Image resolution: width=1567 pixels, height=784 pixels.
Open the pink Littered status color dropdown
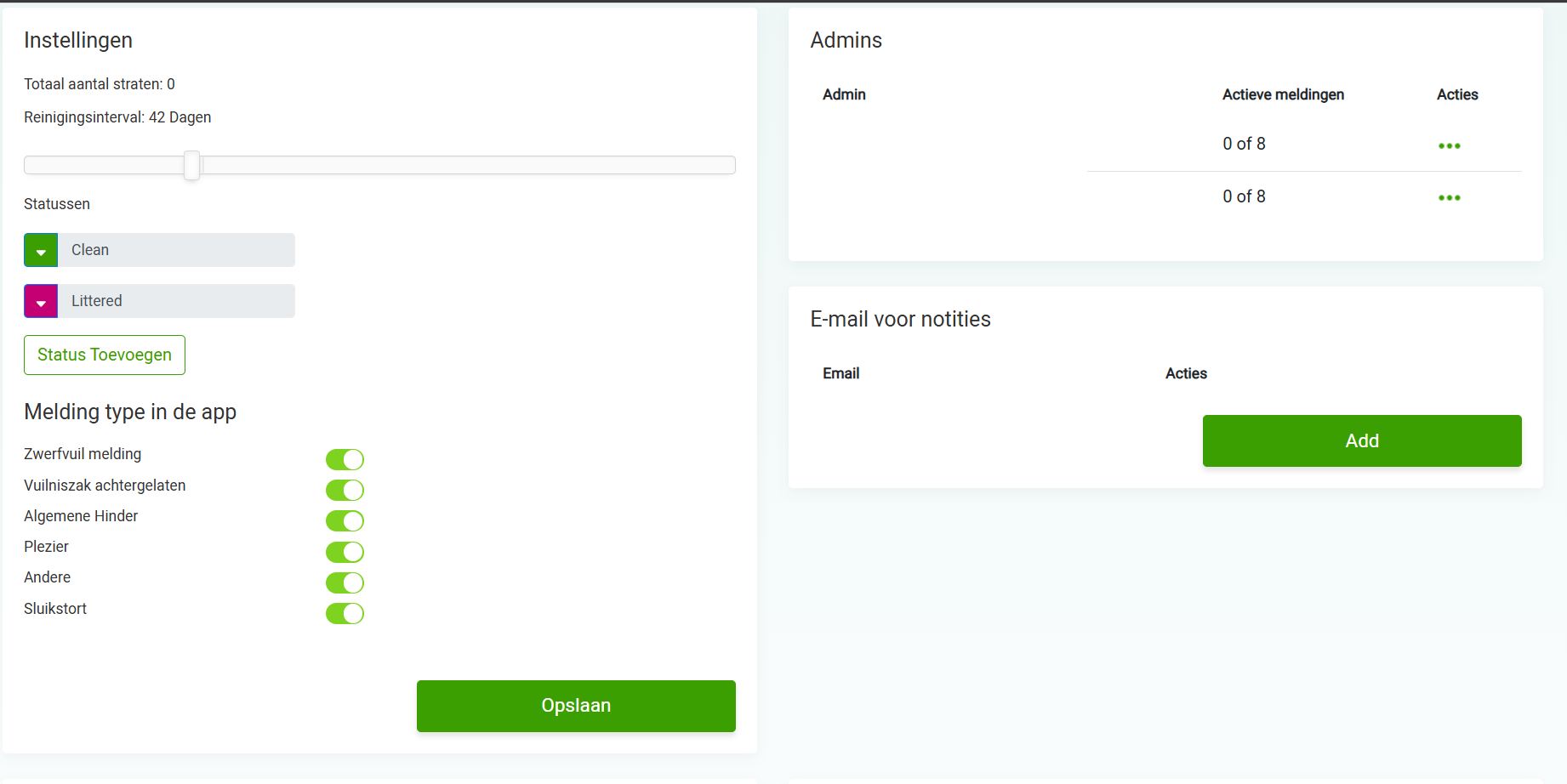click(41, 301)
